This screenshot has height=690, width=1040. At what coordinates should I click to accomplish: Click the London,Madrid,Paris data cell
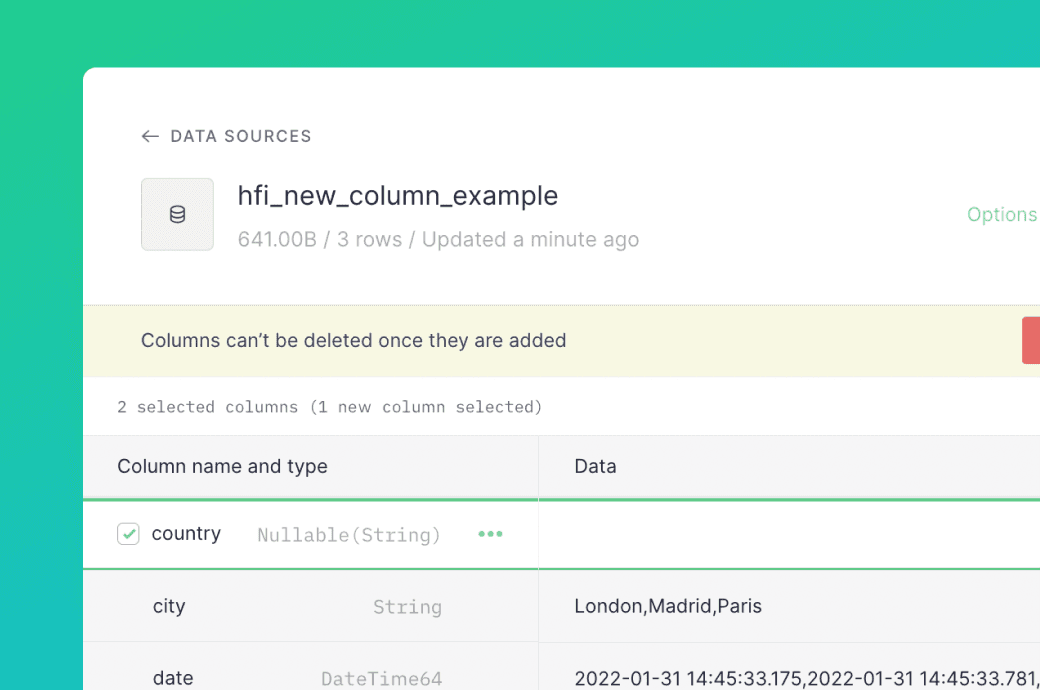pyautogui.click(x=668, y=606)
